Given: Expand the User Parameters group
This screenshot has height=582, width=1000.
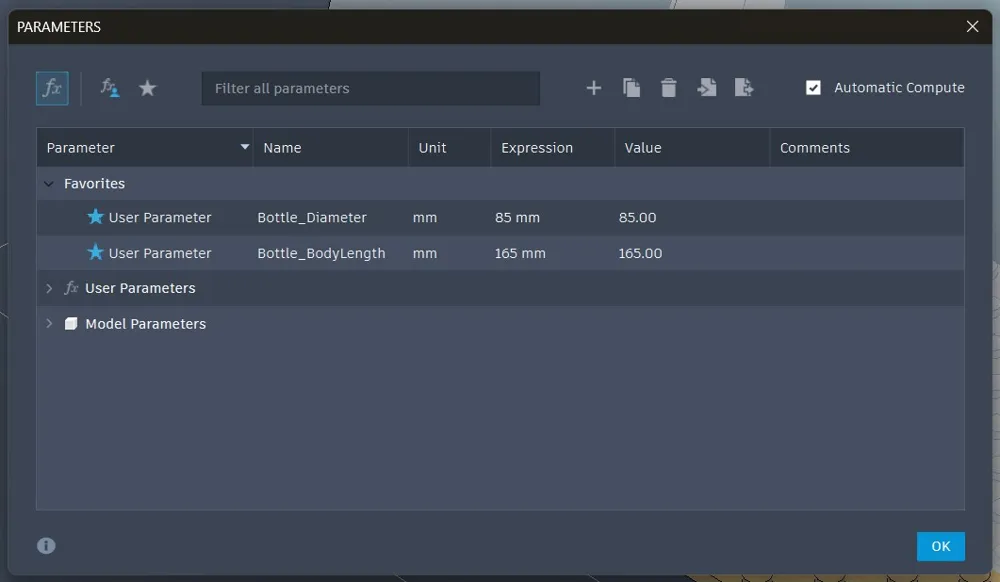Looking at the screenshot, I should [x=49, y=288].
